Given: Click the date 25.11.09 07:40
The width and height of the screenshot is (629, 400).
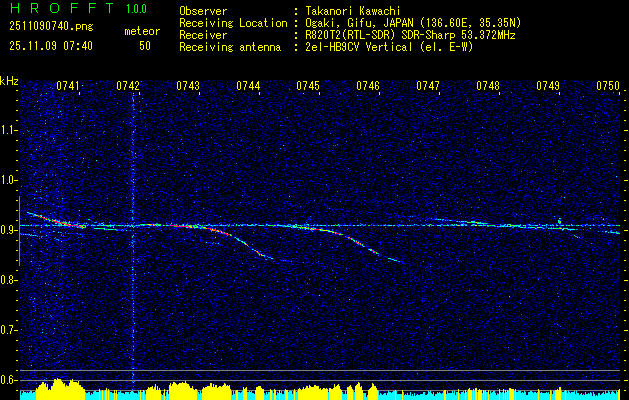Looking at the screenshot, I should [x=51, y=46].
